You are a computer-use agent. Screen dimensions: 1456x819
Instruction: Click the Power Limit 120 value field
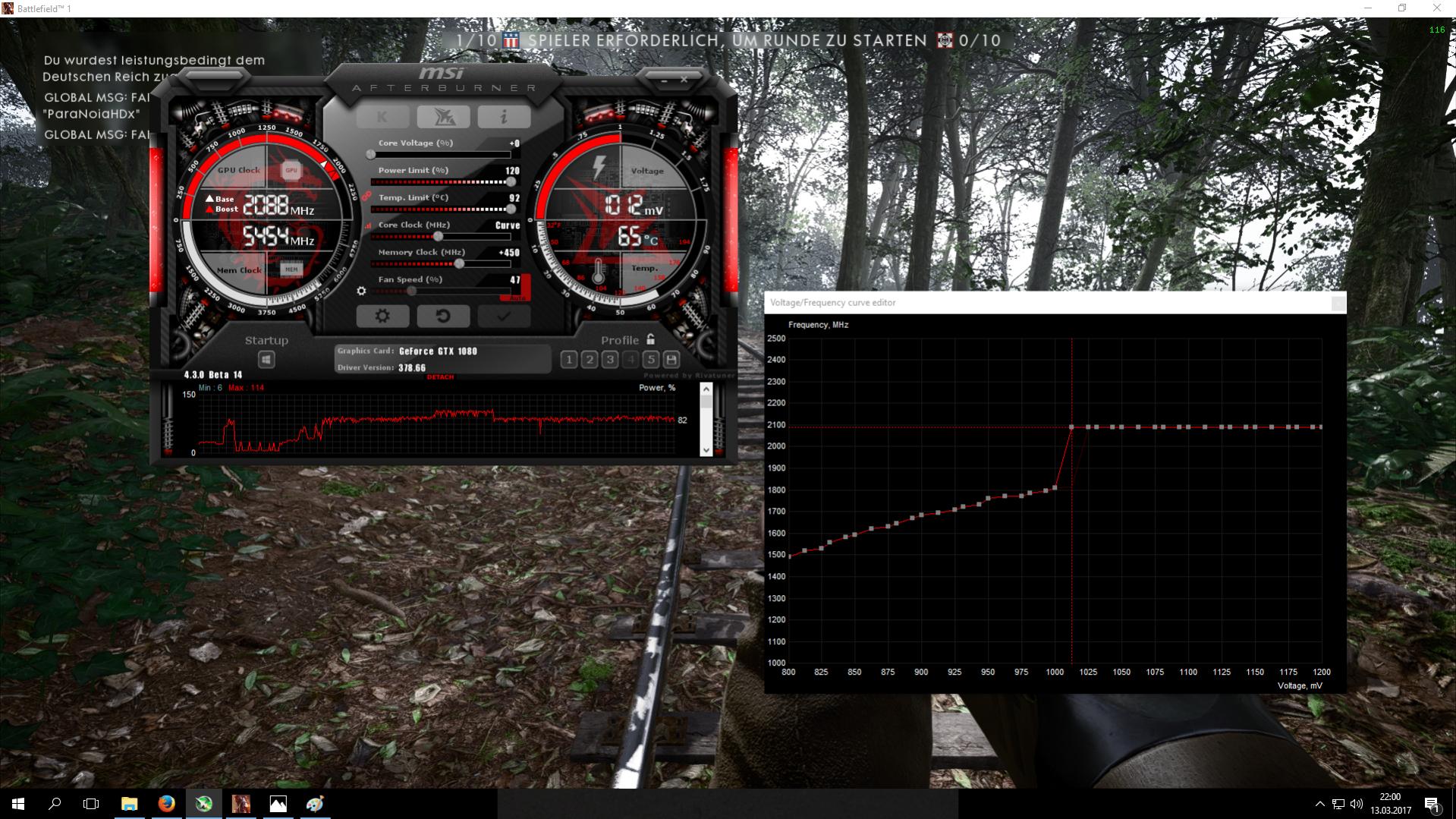pos(513,171)
